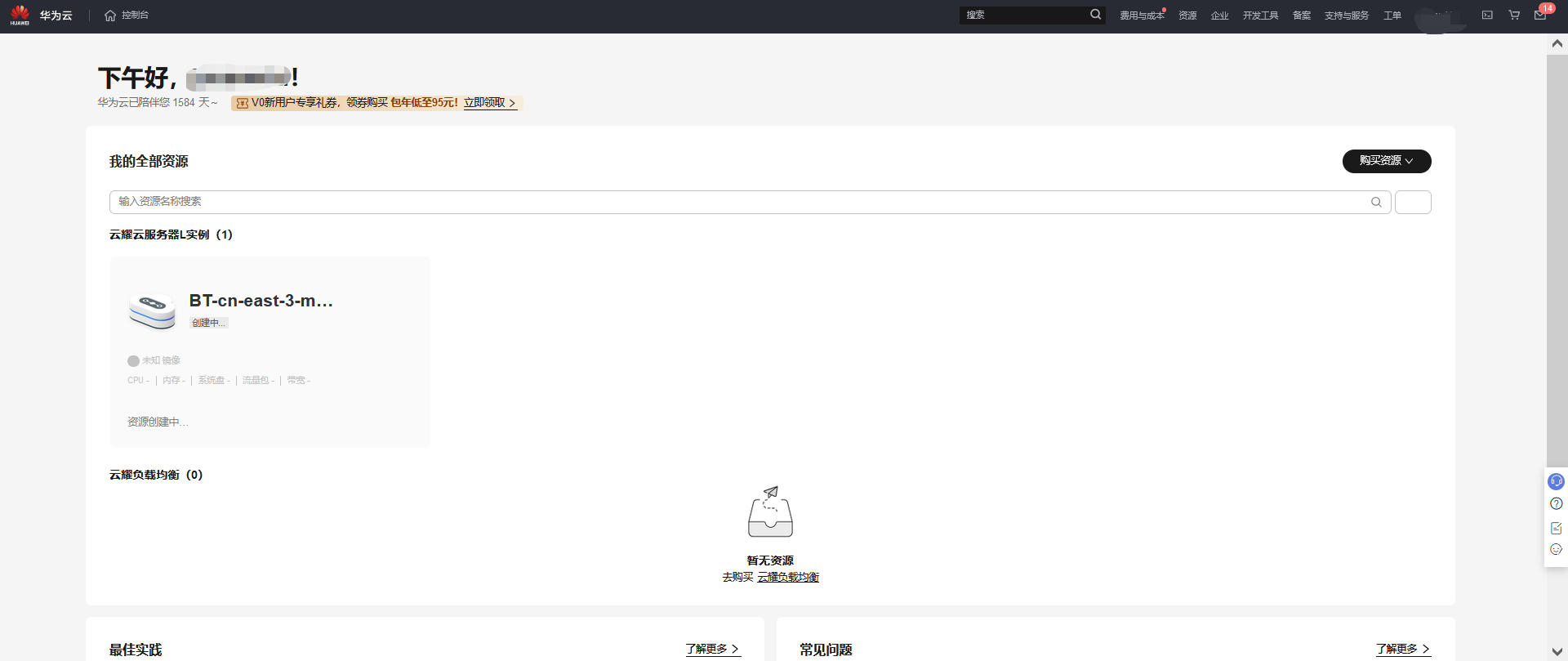Click the smiley satisfaction survey icon
The height and width of the screenshot is (661, 1568).
point(1556,549)
